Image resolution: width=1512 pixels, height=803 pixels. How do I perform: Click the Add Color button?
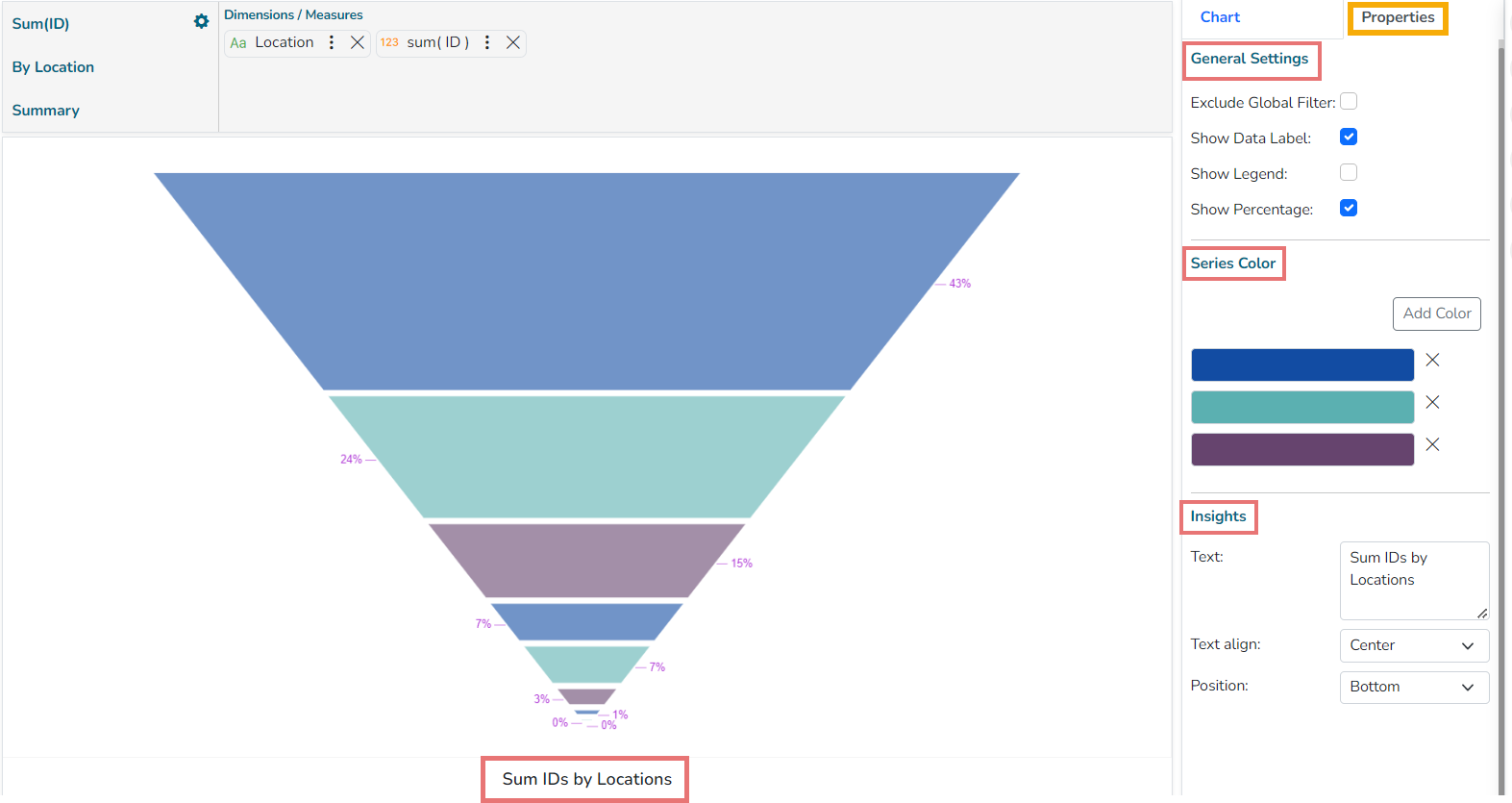coord(1436,314)
